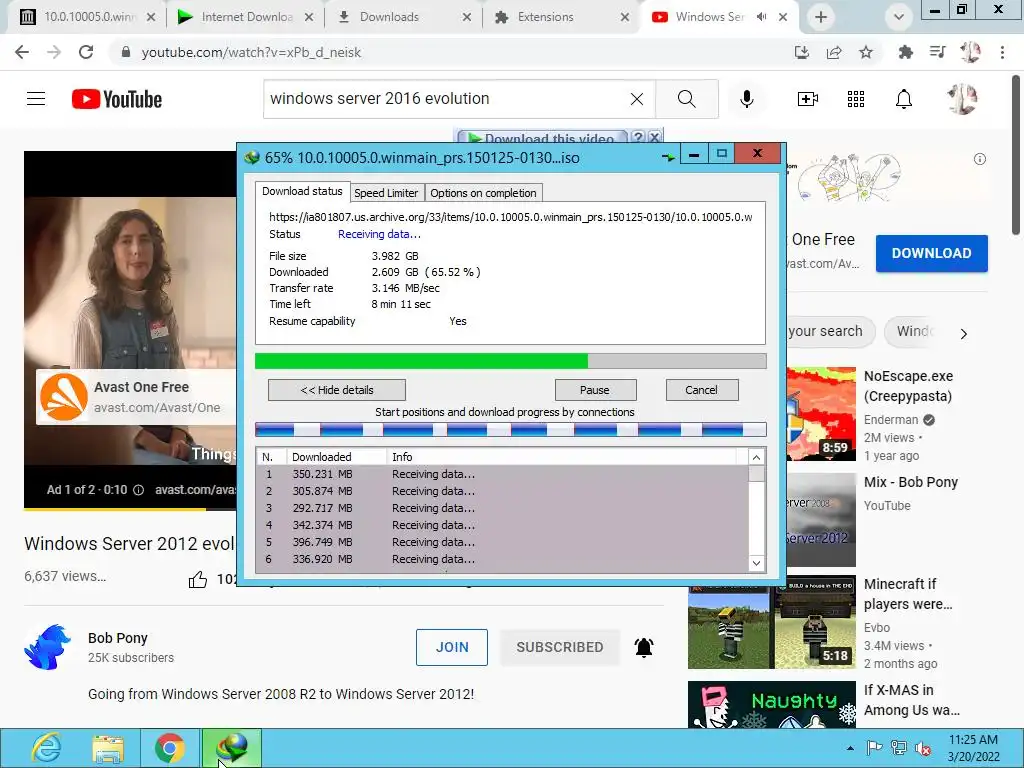Share this page via the share icon
1024x768 pixels.
coord(834,52)
